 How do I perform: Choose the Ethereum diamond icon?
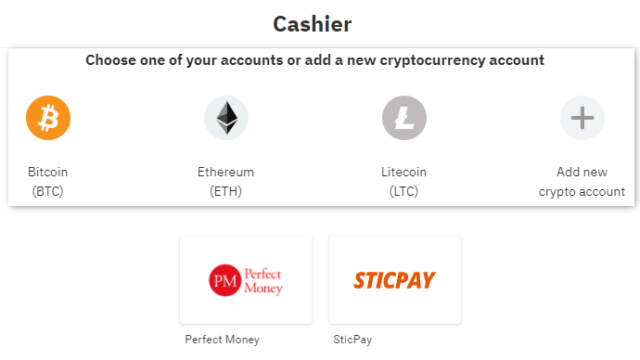[227, 118]
